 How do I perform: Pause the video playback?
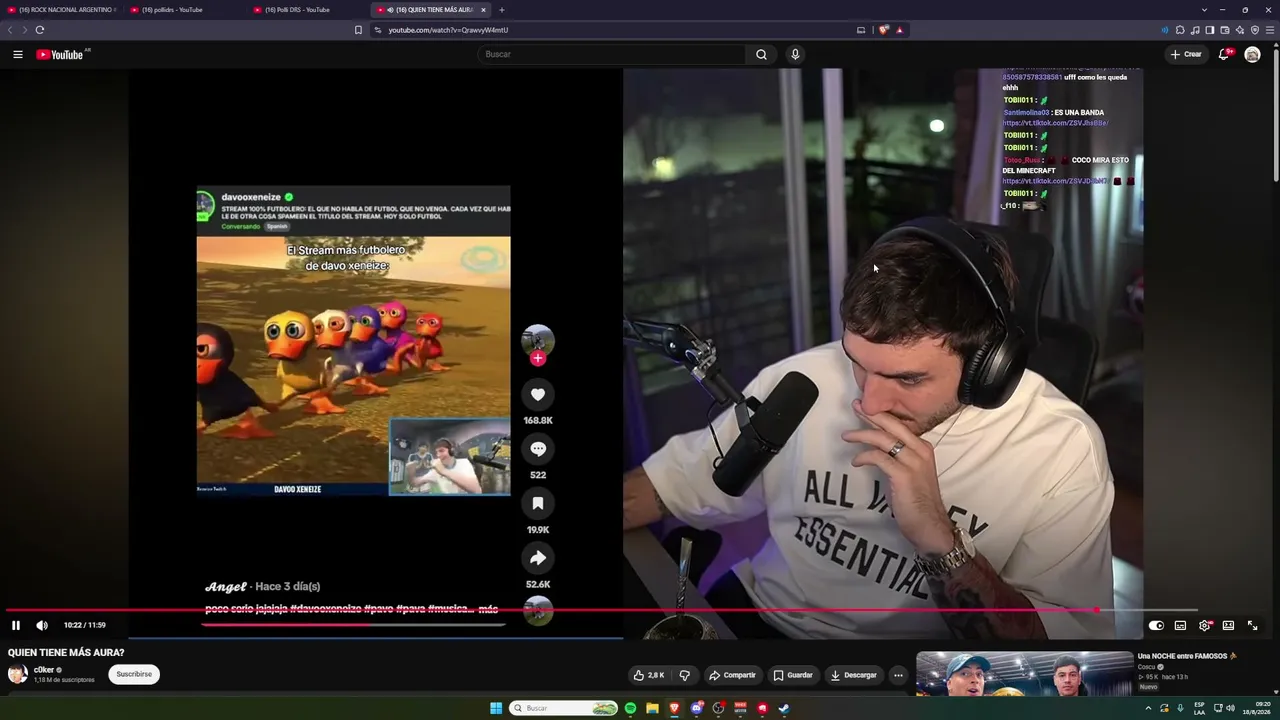click(x=16, y=625)
